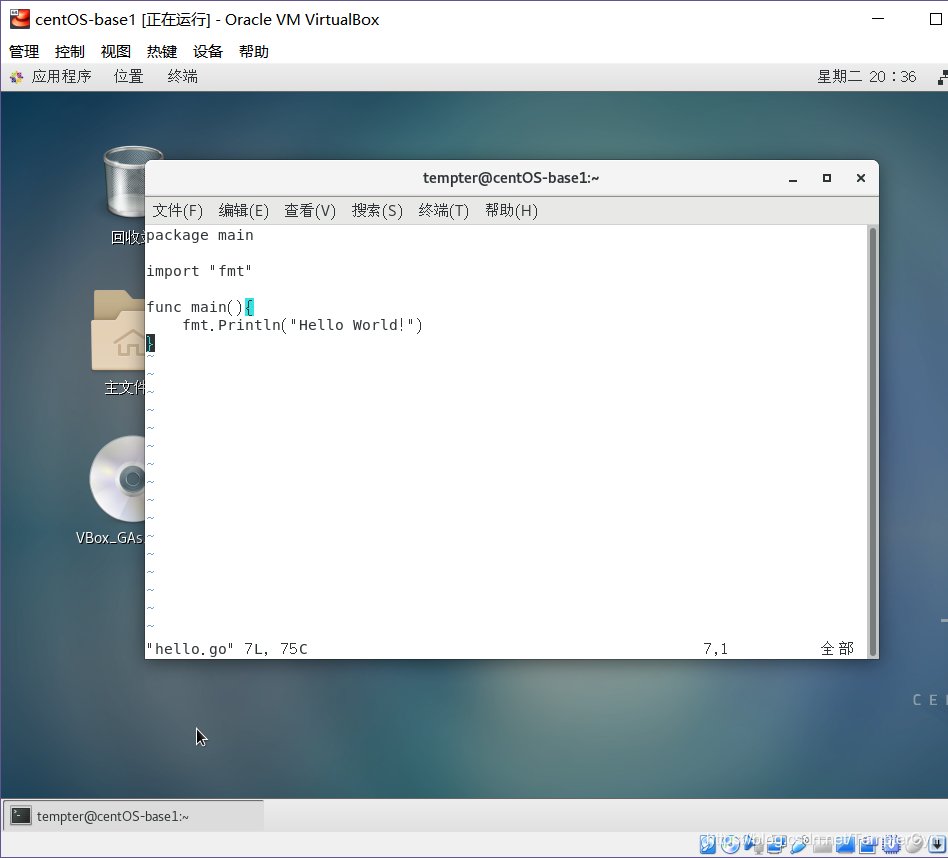Click "hello.go" 7L, 75C status text

coord(227,649)
